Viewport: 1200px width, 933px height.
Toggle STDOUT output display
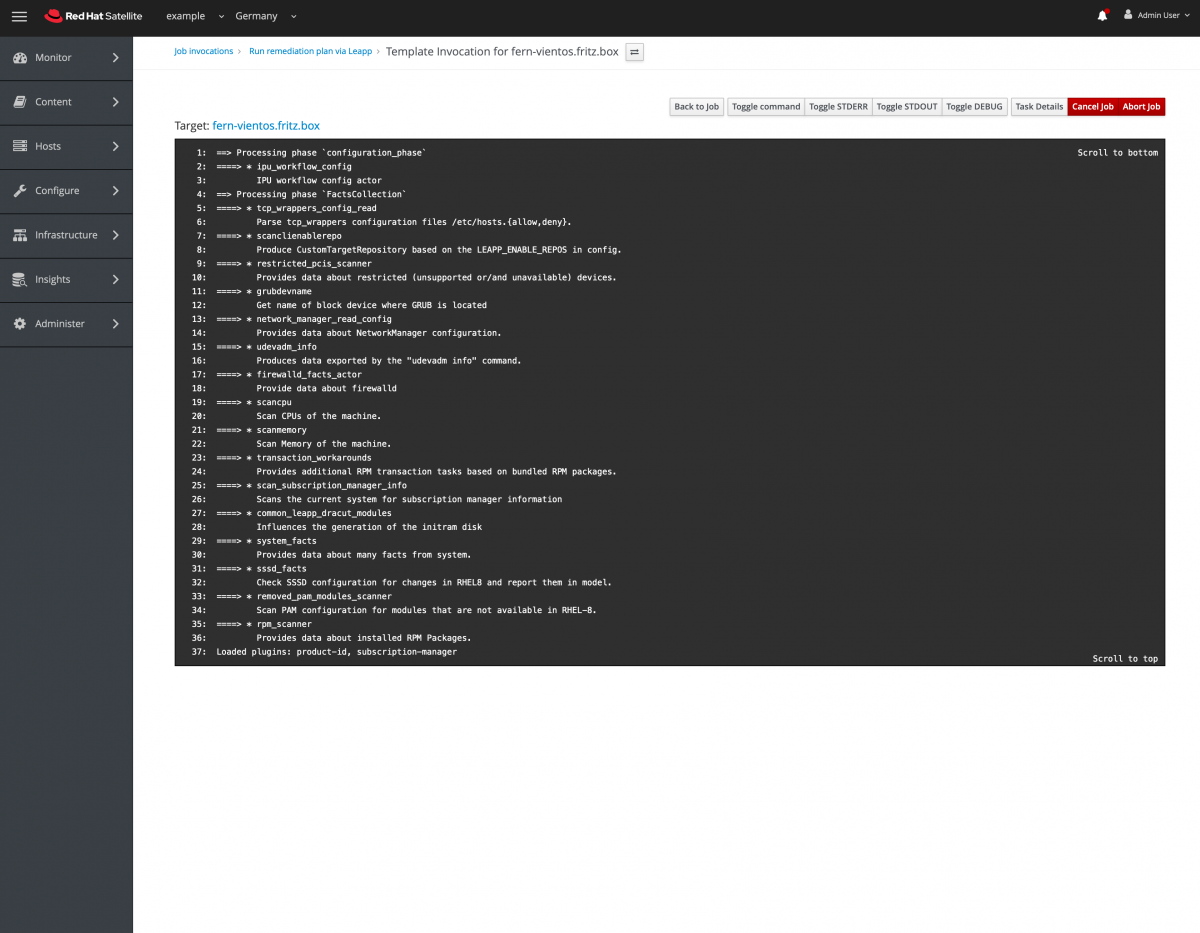[906, 106]
